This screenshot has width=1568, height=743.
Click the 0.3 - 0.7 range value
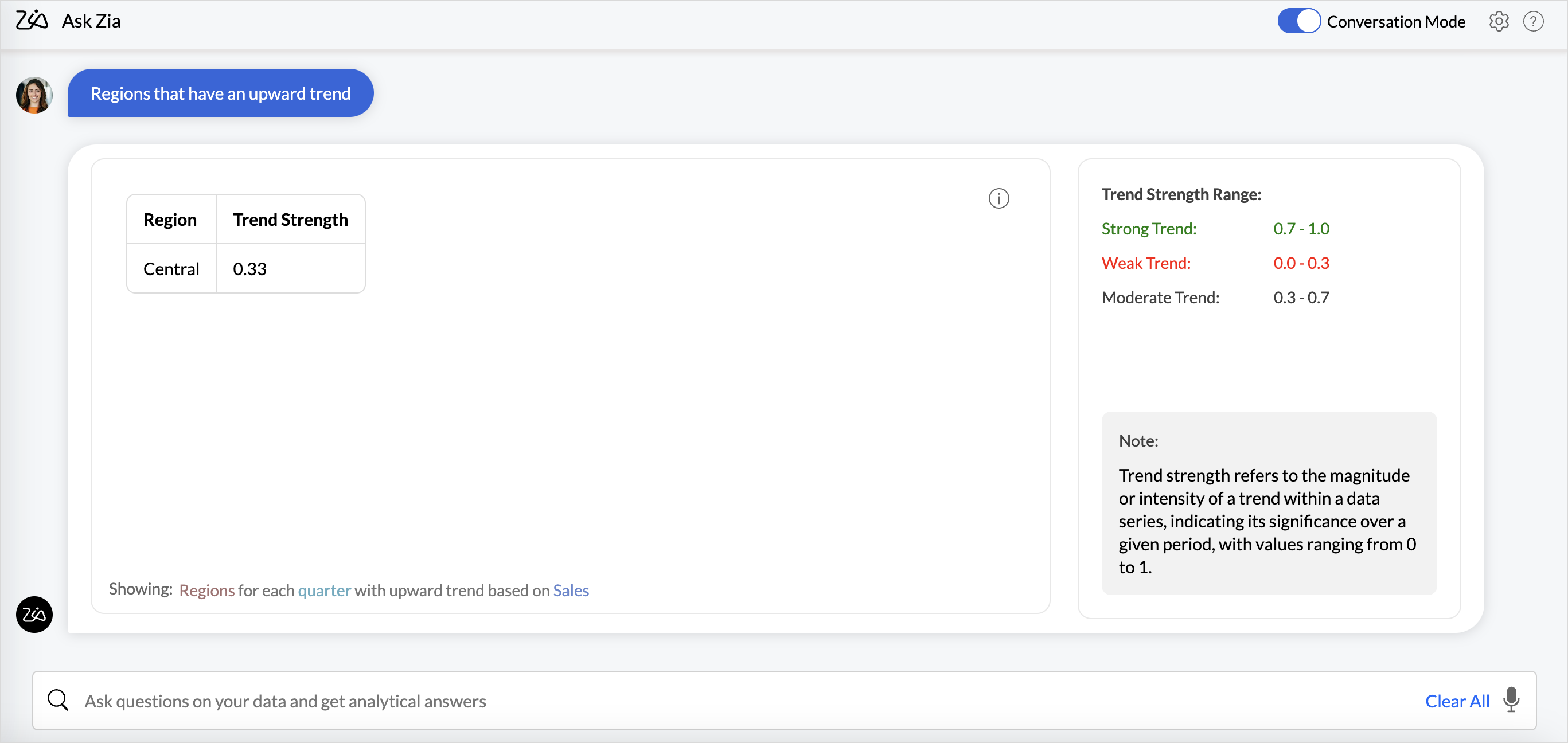[x=1301, y=297]
